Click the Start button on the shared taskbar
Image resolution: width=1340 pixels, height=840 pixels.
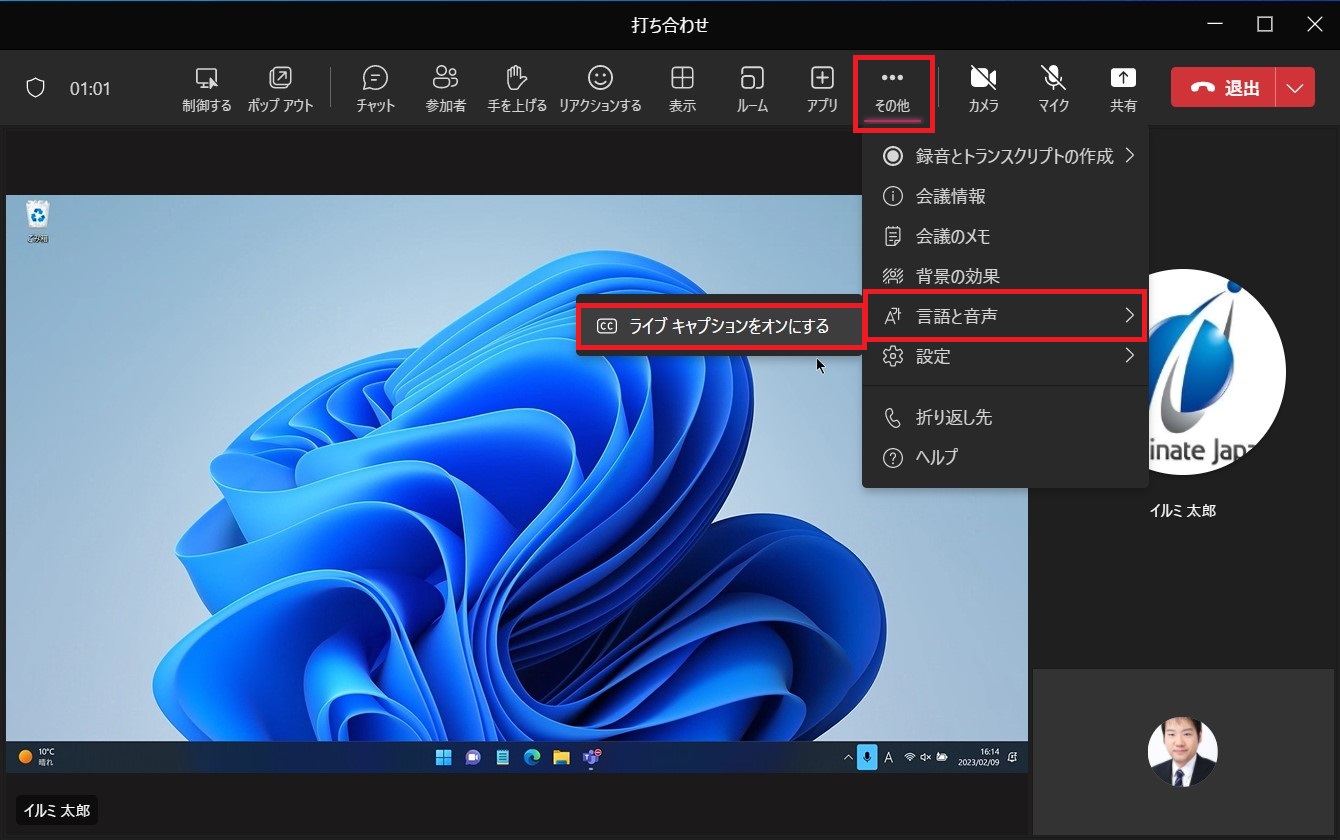[443, 757]
